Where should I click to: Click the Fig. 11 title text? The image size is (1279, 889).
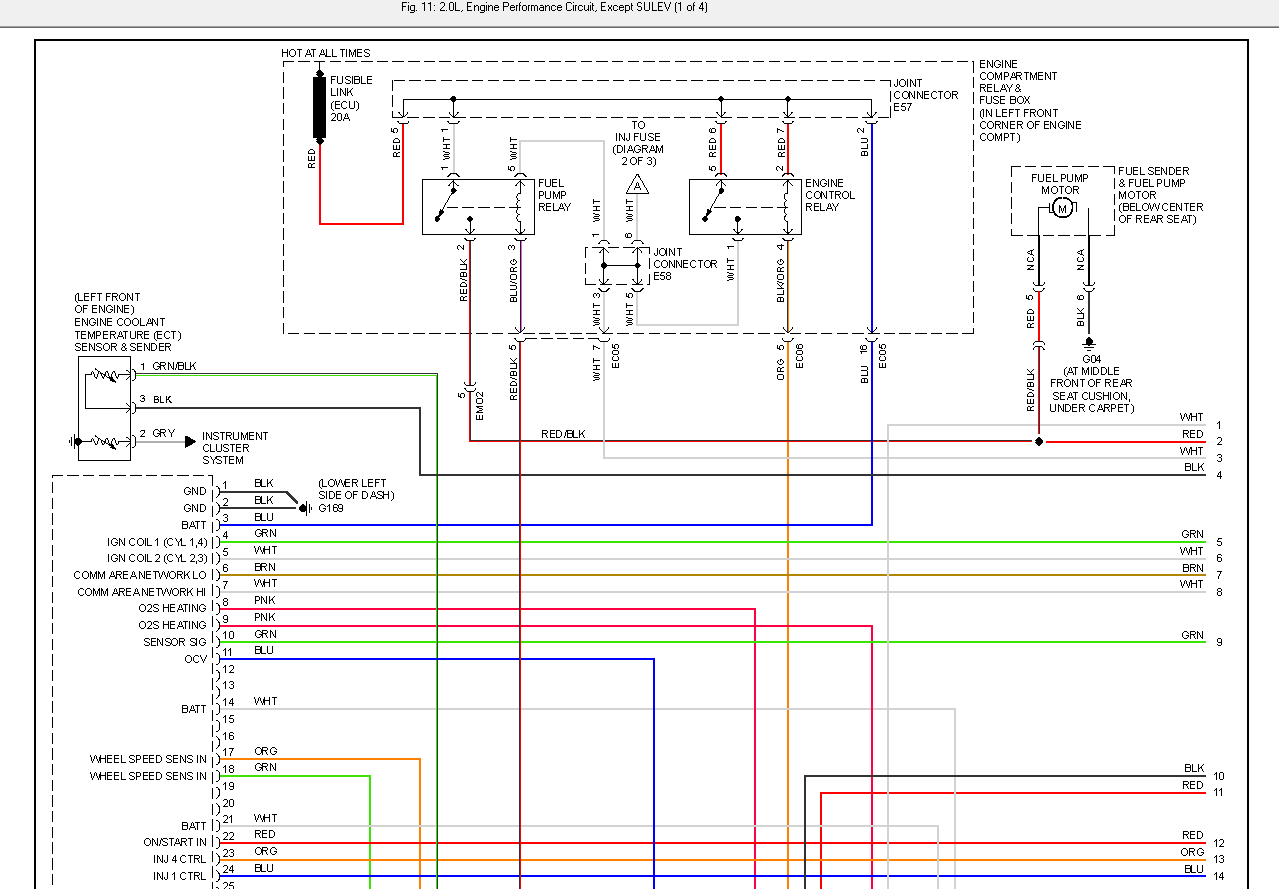click(x=638, y=7)
